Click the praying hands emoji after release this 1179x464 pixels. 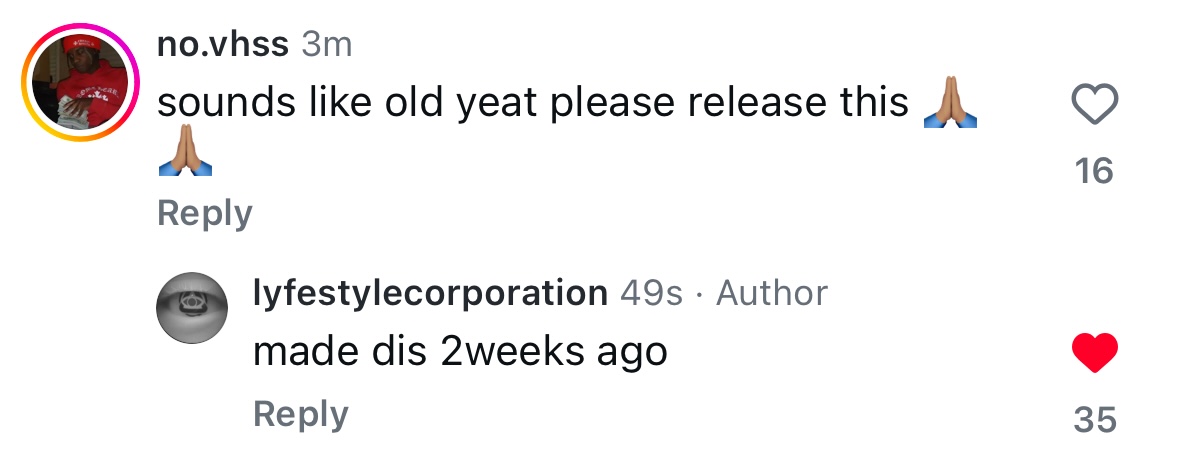pyautogui.click(x=950, y=102)
